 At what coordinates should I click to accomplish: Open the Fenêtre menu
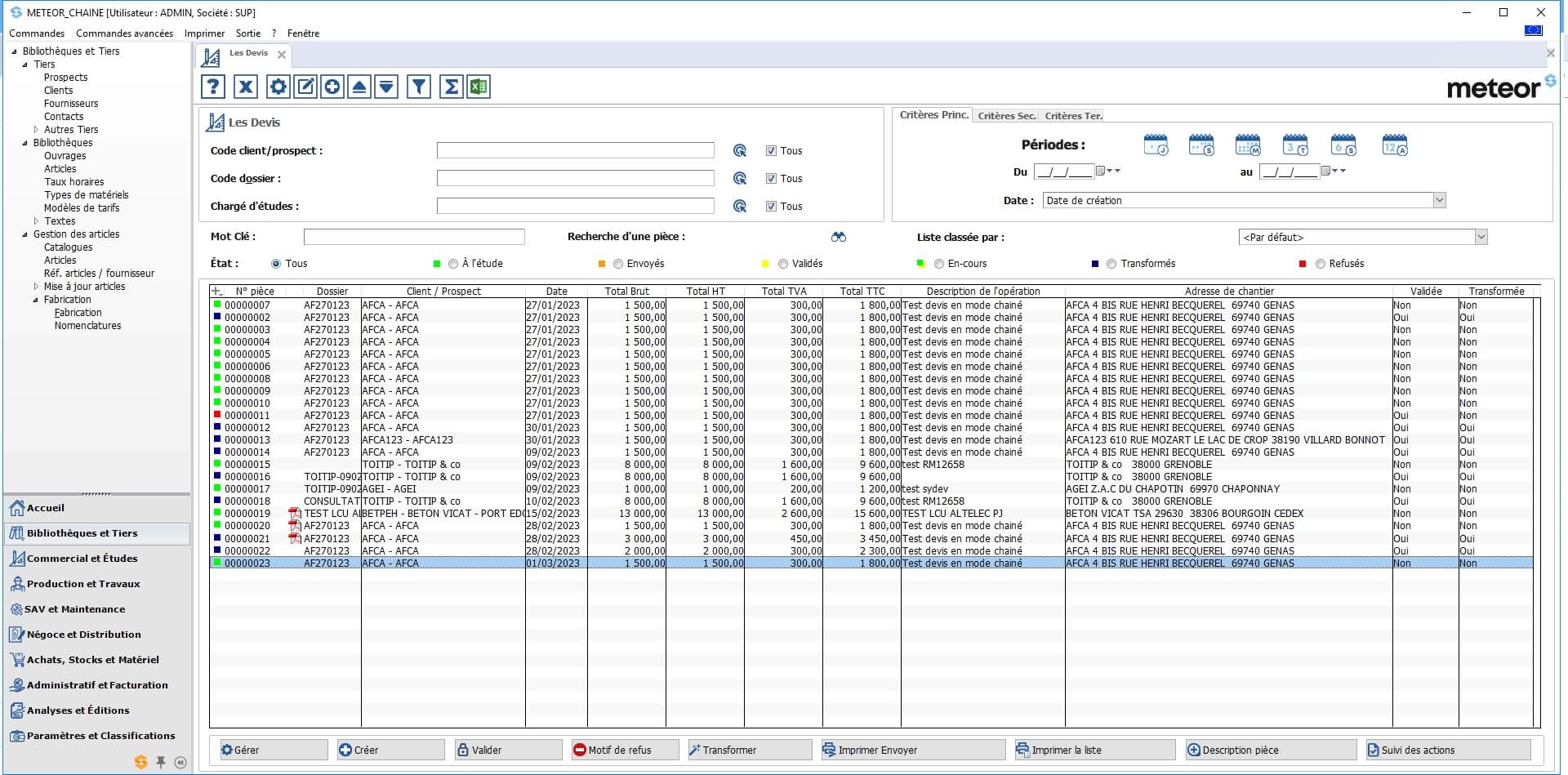tap(303, 33)
